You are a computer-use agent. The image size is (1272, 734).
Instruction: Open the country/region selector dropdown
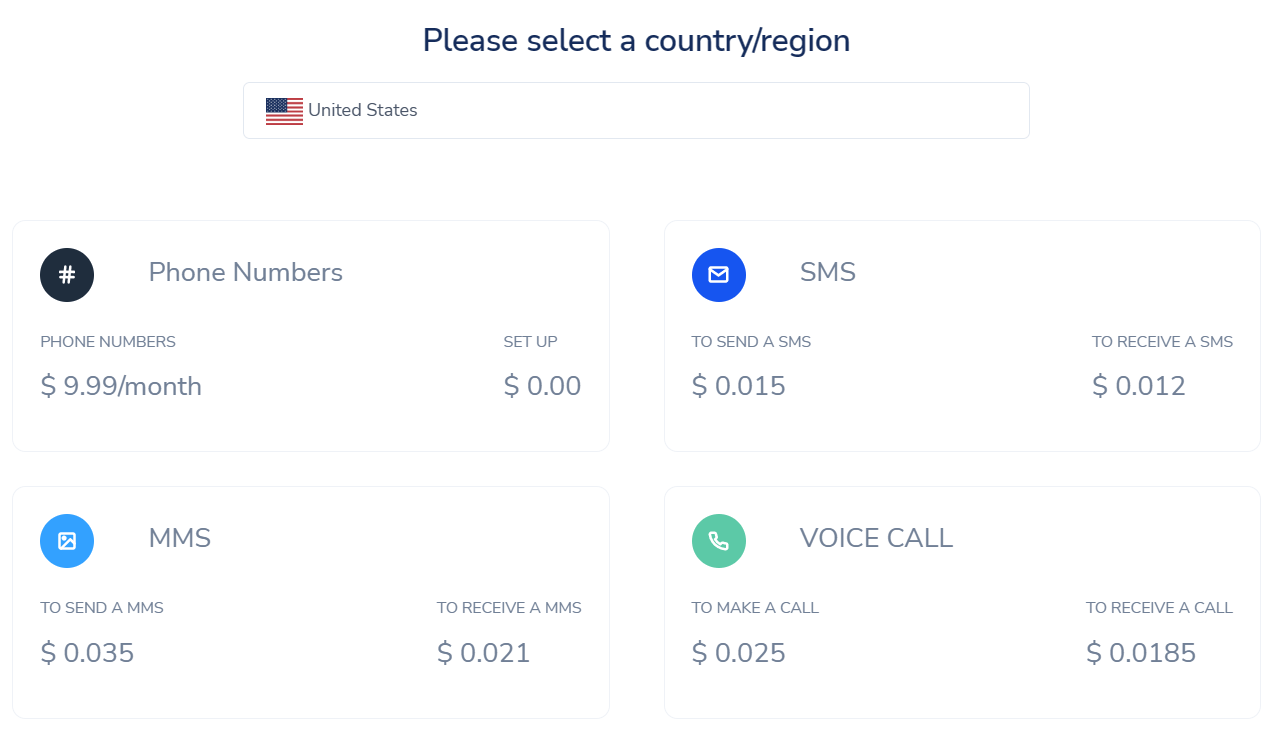[x=636, y=110]
